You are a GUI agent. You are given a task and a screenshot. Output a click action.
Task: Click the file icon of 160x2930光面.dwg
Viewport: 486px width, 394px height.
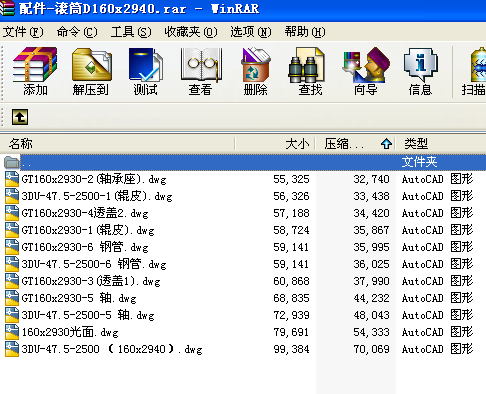tap(12, 332)
